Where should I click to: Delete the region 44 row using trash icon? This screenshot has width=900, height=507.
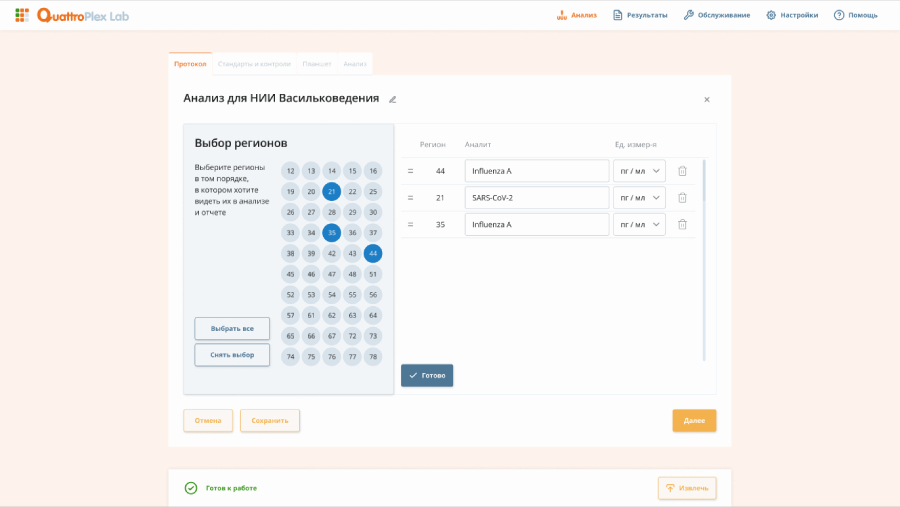click(682, 171)
